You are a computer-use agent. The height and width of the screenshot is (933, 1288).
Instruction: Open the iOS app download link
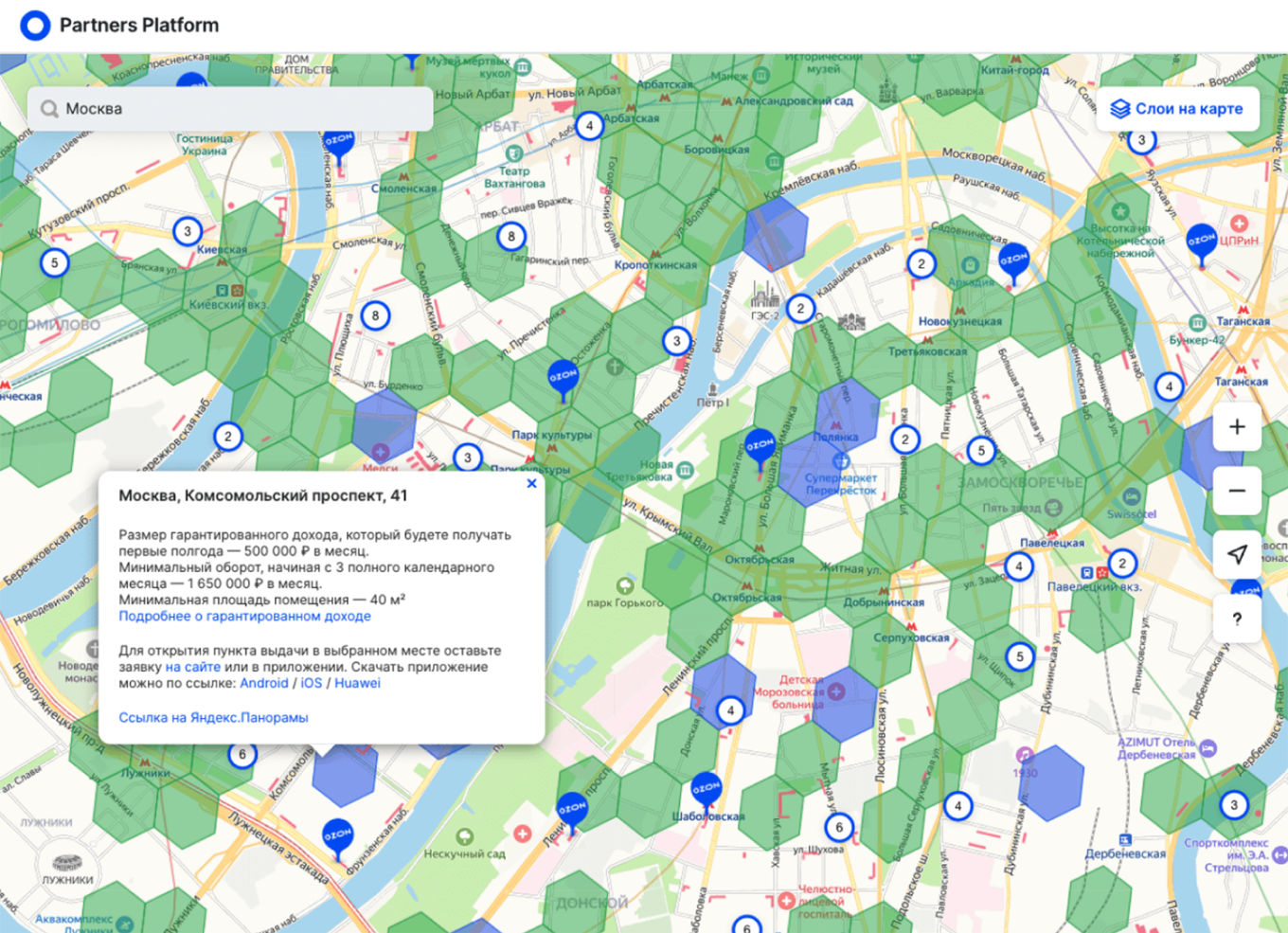coord(312,683)
